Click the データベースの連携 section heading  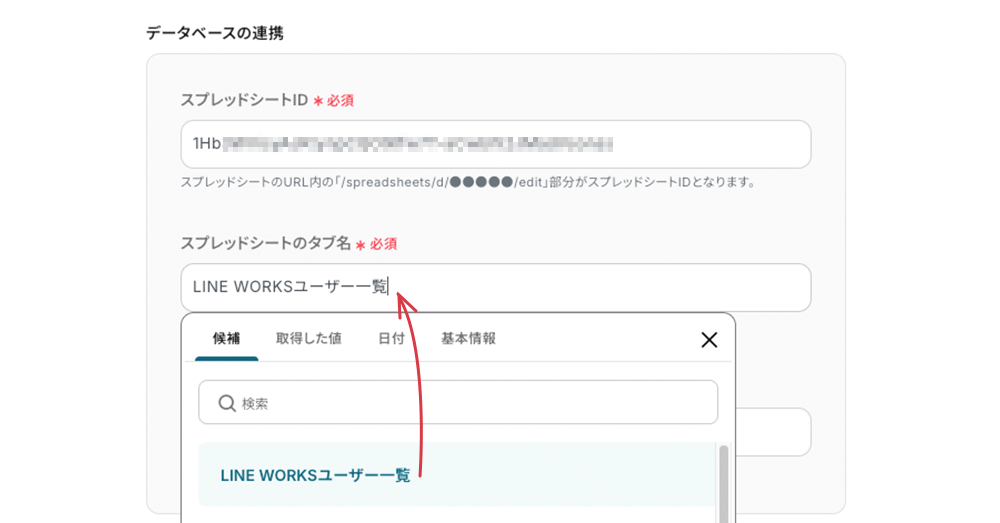215,33
